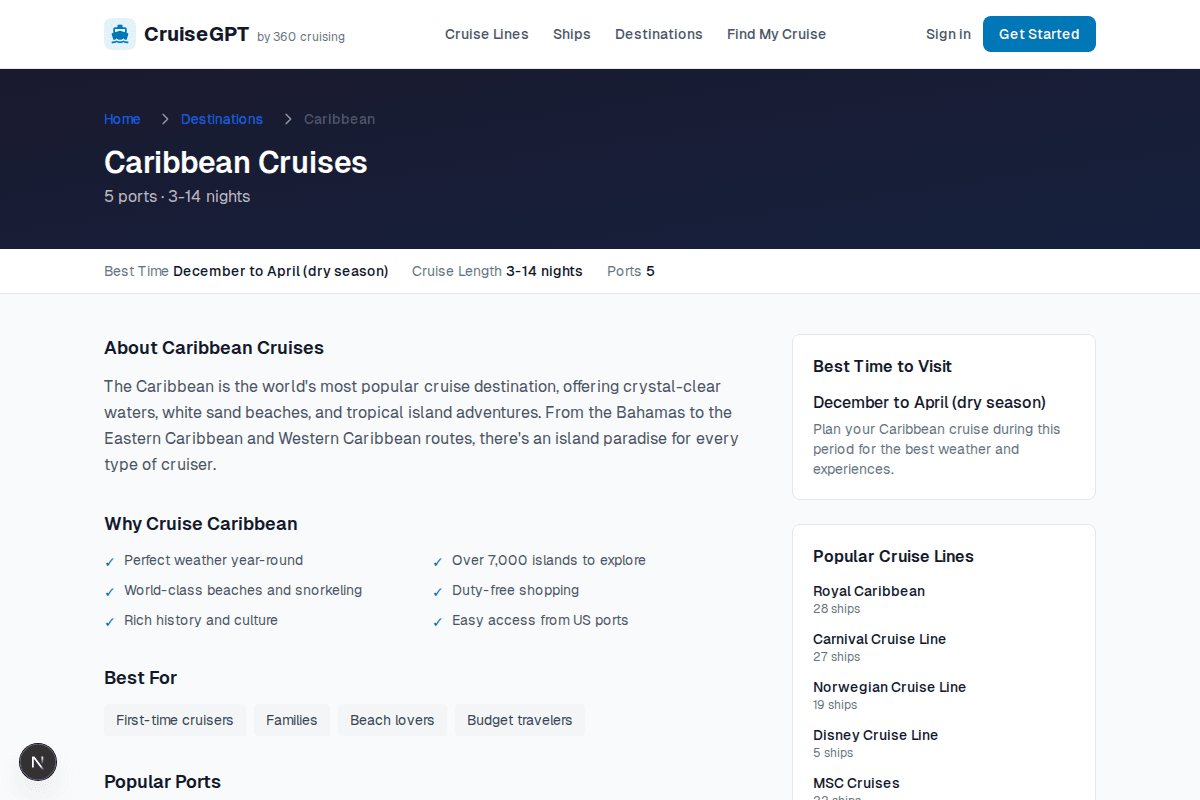This screenshot has width=1200, height=800.
Task: Open Norwegian Cruise Line details
Action: coord(889,687)
